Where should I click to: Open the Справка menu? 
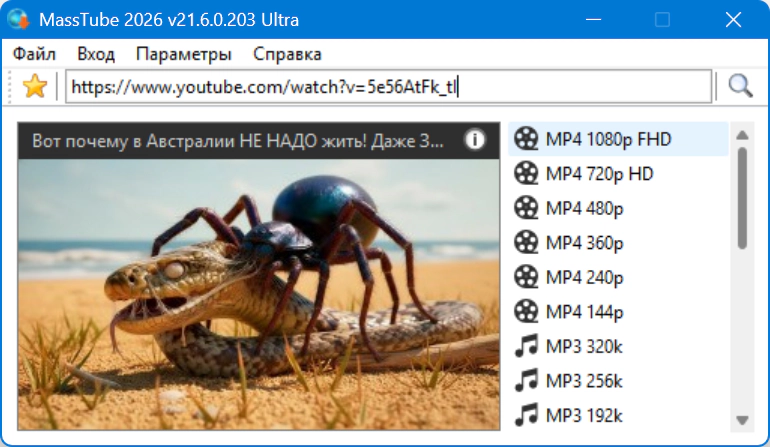tap(287, 54)
